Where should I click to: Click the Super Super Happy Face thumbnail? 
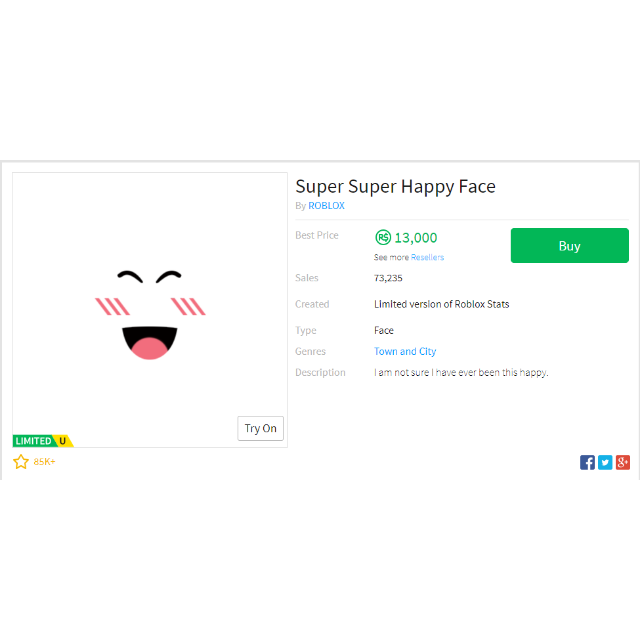[x=150, y=310]
